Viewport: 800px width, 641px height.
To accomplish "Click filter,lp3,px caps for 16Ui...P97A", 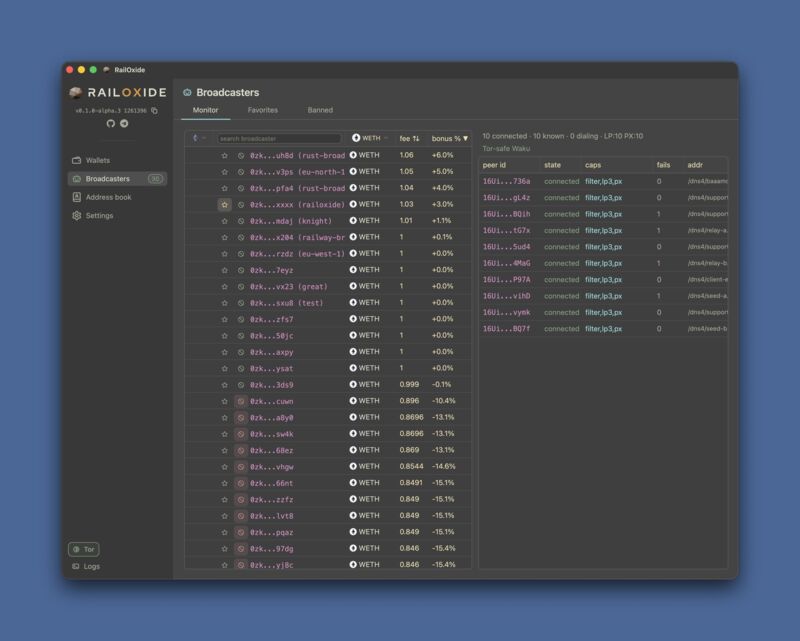I will [604, 280].
